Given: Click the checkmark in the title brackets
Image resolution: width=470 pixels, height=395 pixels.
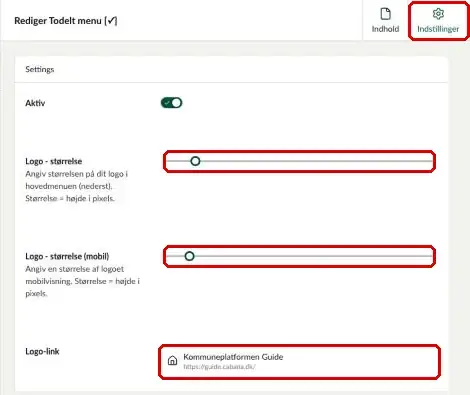Looking at the screenshot, I should (112, 21).
